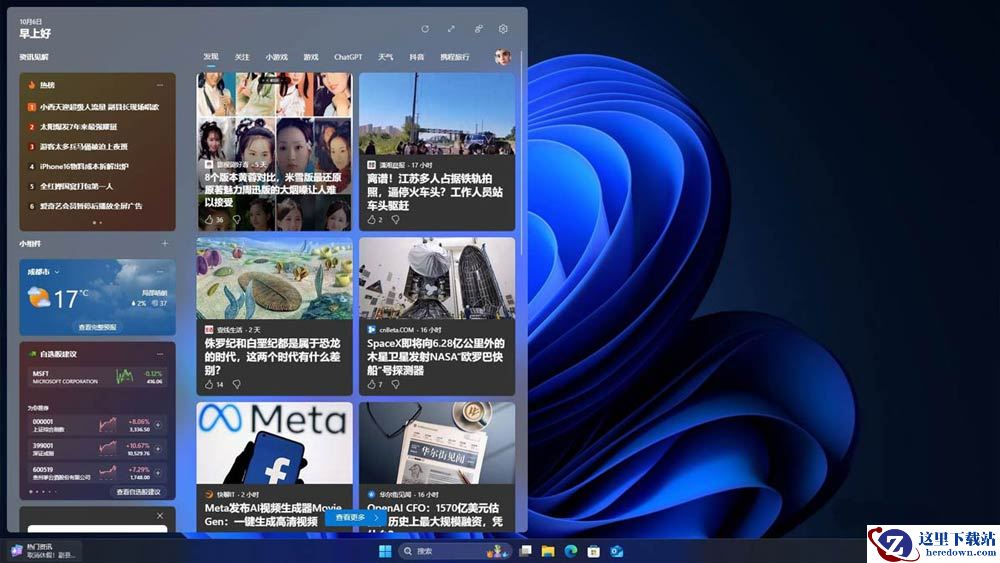Open the hot list (热榜) widget options menu

[x=160, y=85]
